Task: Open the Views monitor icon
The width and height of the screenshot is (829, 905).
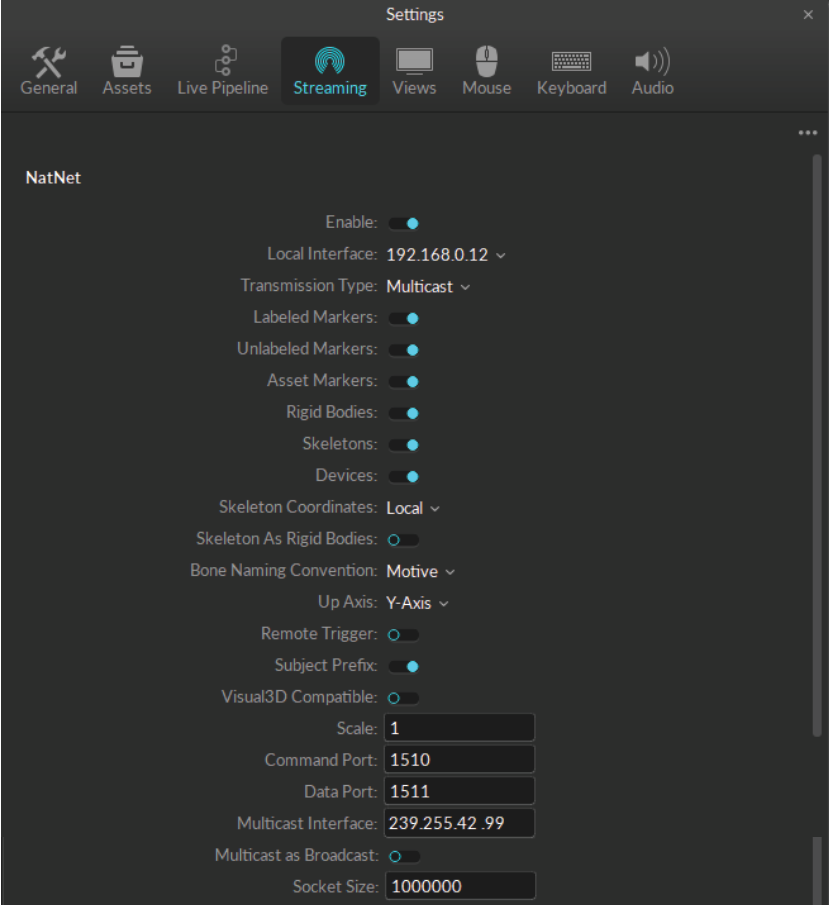Action: pos(414,62)
